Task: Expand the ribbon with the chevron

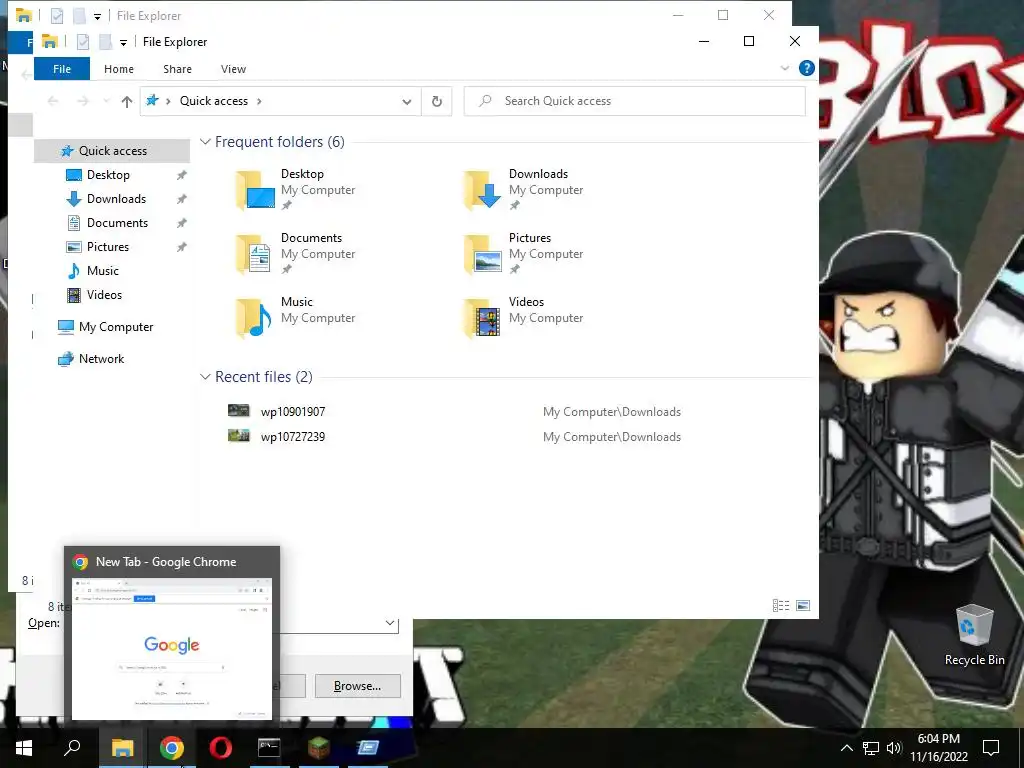Action: [x=785, y=68]
